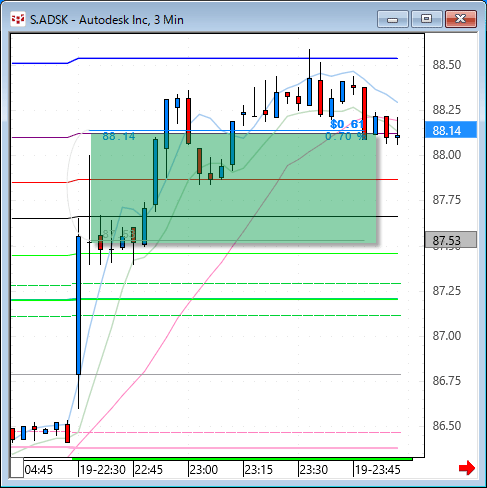
Task: Click the blue 88.14 price marker
Action: (x=451, y=130)
